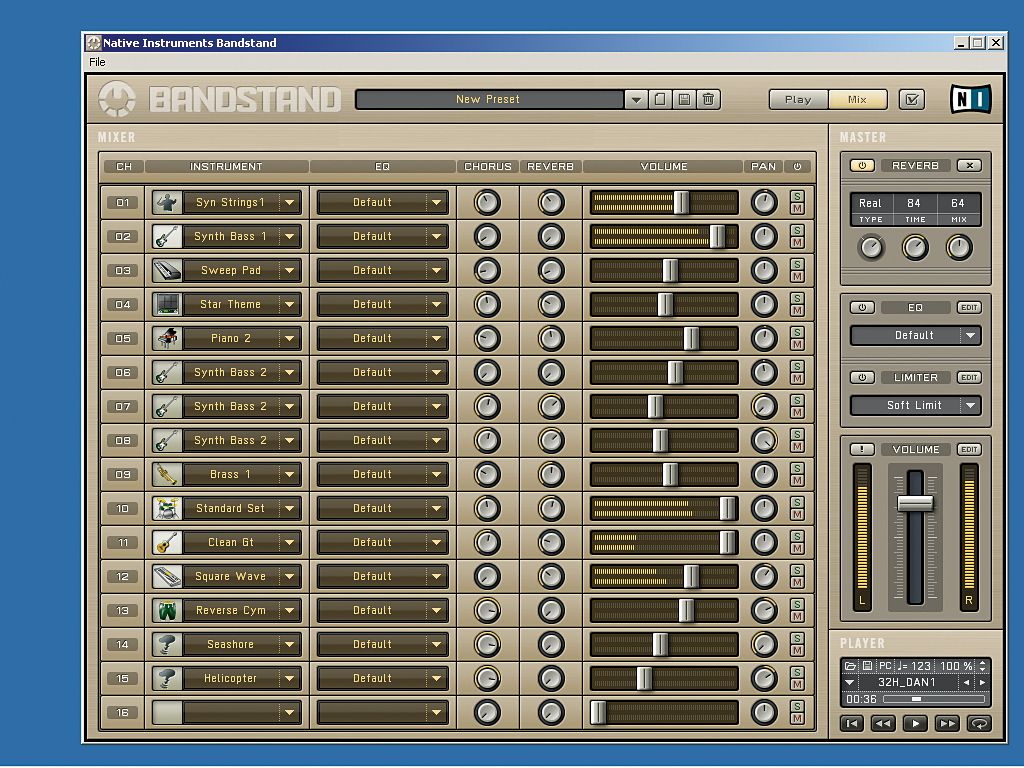The image size is (1024, 768).
Task: Open EQ dropdown on channel 03
Action: (x=436, y=270)
